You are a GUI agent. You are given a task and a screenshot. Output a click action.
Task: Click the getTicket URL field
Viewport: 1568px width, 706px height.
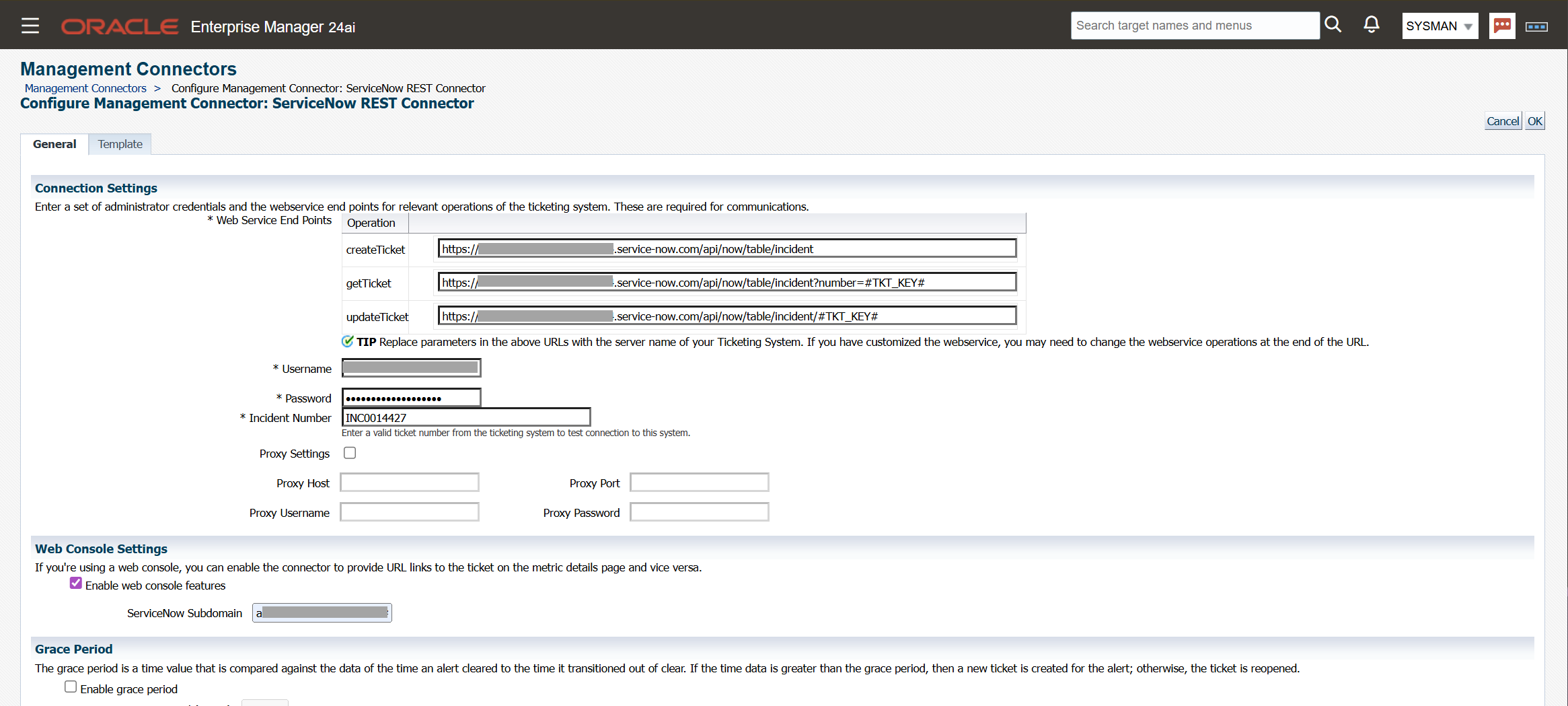(727, 282)
